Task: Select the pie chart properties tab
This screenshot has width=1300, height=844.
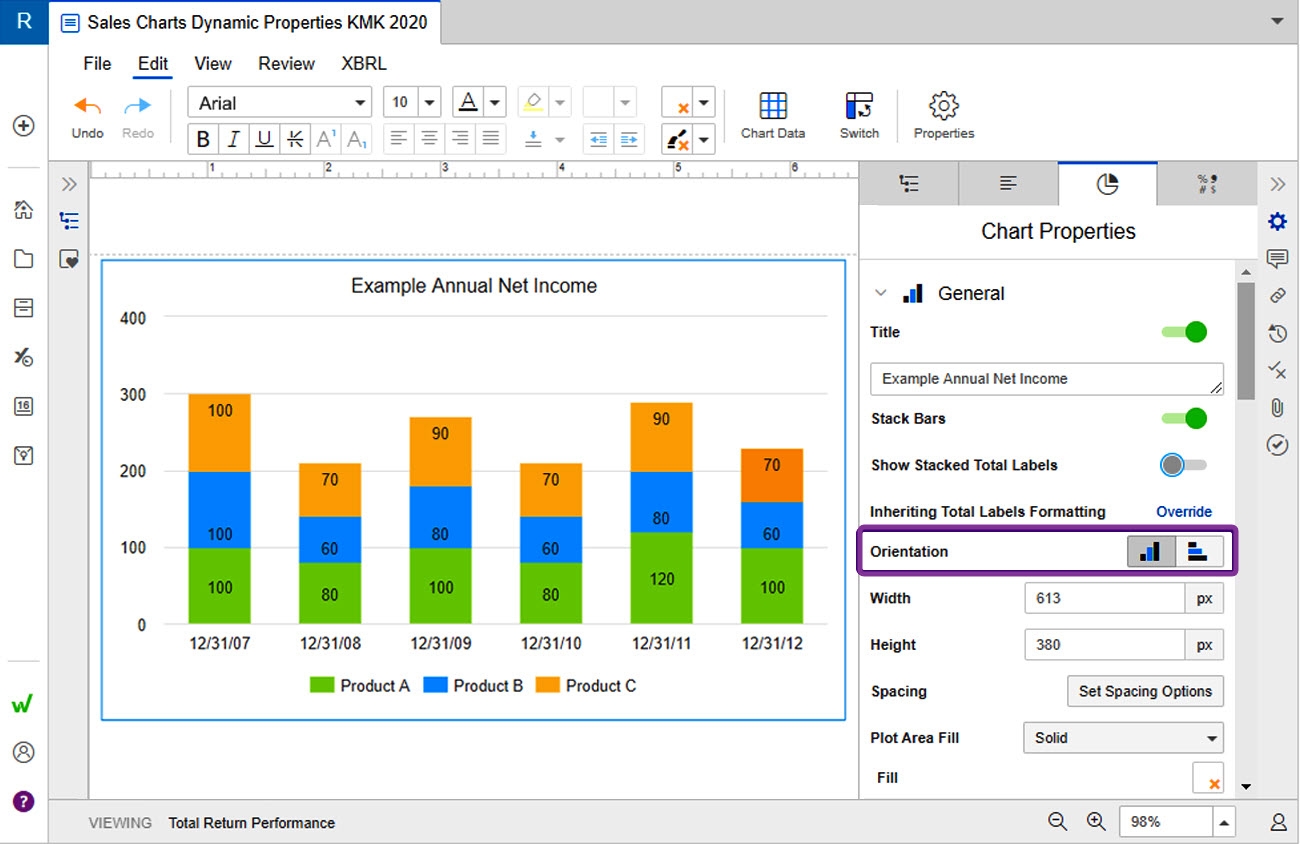Action: pos(1107,183)
